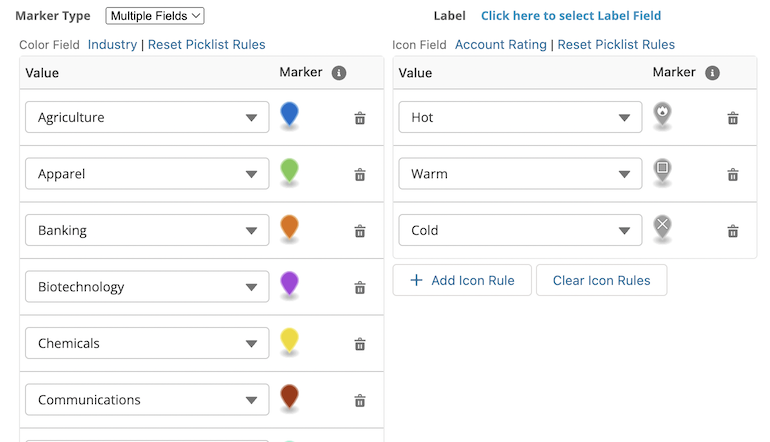Viewport: 770px width, 442px height.
Task: Open the Marker Type dropdown
Action: tap(155, 16)
